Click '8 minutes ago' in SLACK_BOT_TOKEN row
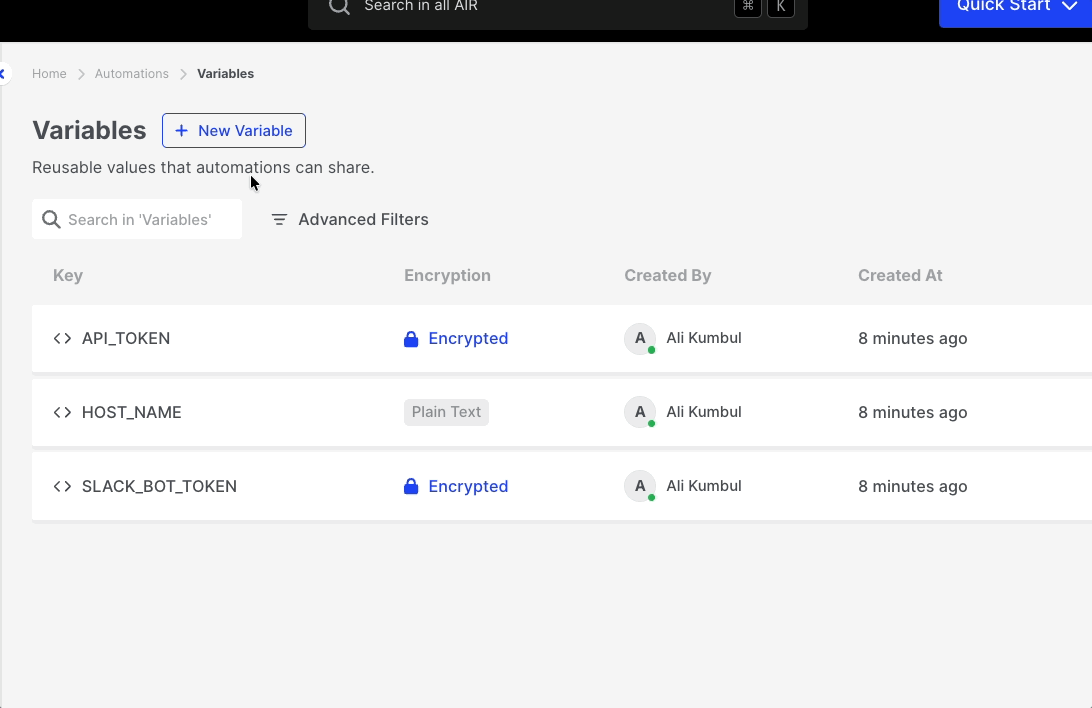Image resolution: width=1092 pixels, height=708 pixels. tap(912, 486)
